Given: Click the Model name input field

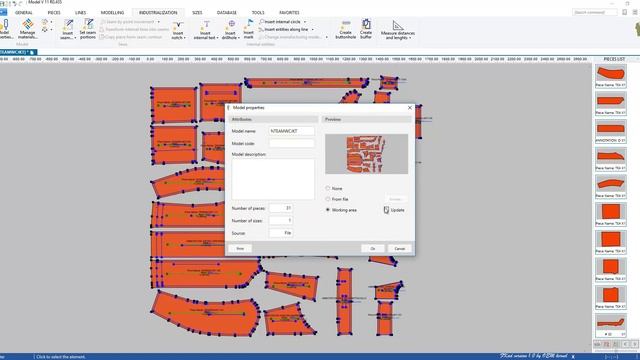Looking at the screenshot, I should tap(291, 131).
